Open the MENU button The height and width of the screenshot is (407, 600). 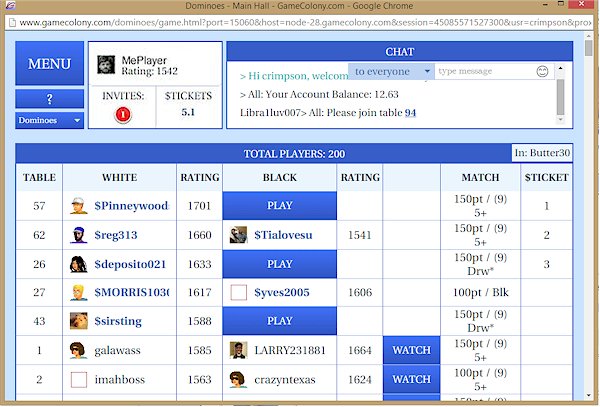click(49, 63)
